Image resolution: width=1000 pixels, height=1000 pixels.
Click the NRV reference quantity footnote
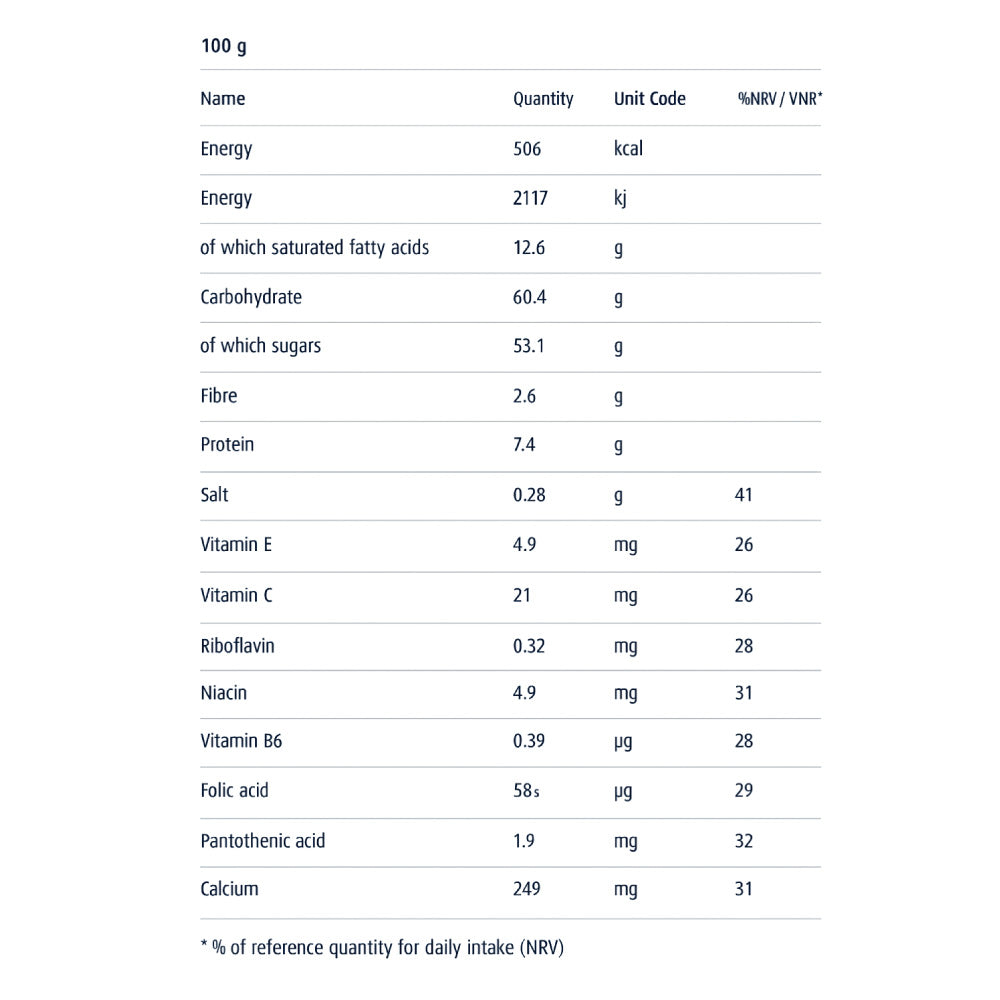click(389, 948)
